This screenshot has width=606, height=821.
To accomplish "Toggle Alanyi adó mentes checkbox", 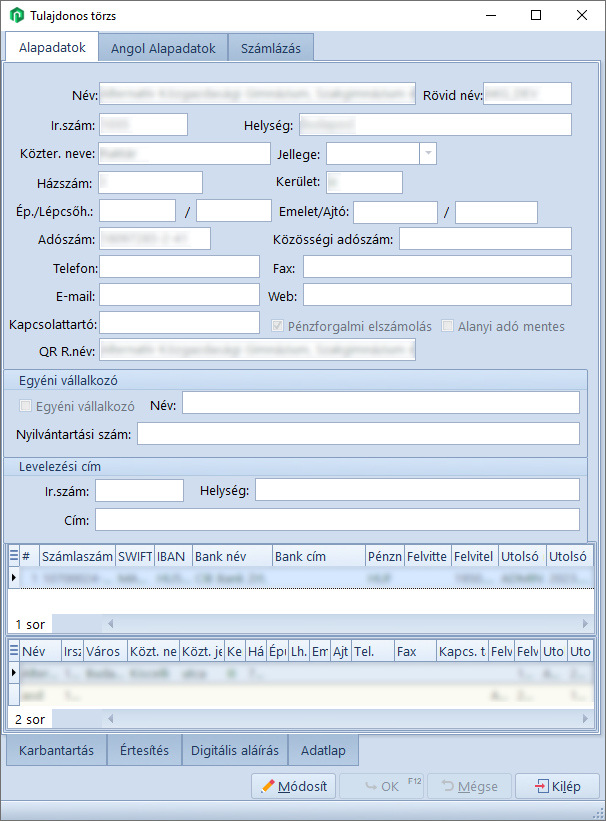I will click(x=449, y=326).
